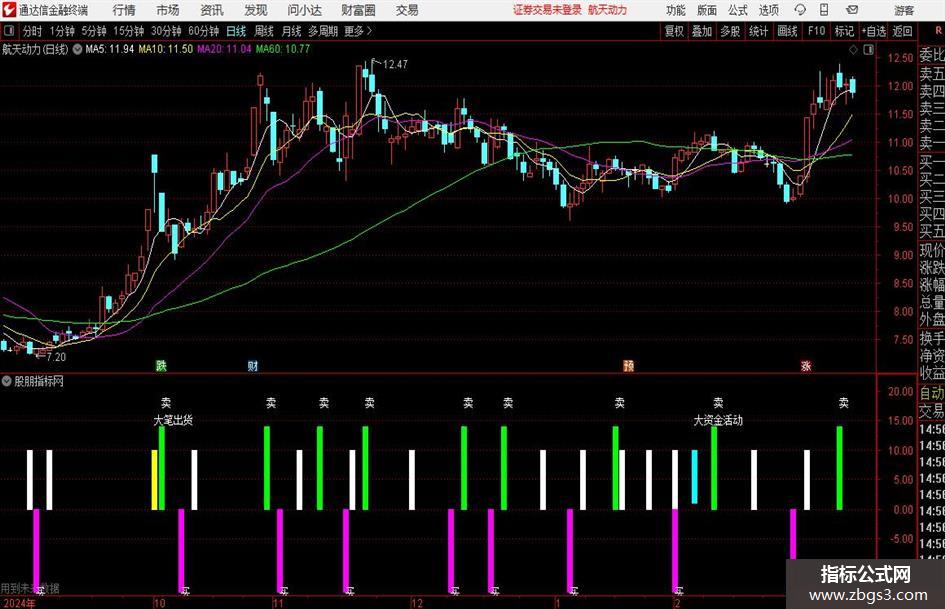The image size is (945, 609).
Task: Click the 证券交易未登录 login link
Action: pyautogui.click(x=547, y=10)
